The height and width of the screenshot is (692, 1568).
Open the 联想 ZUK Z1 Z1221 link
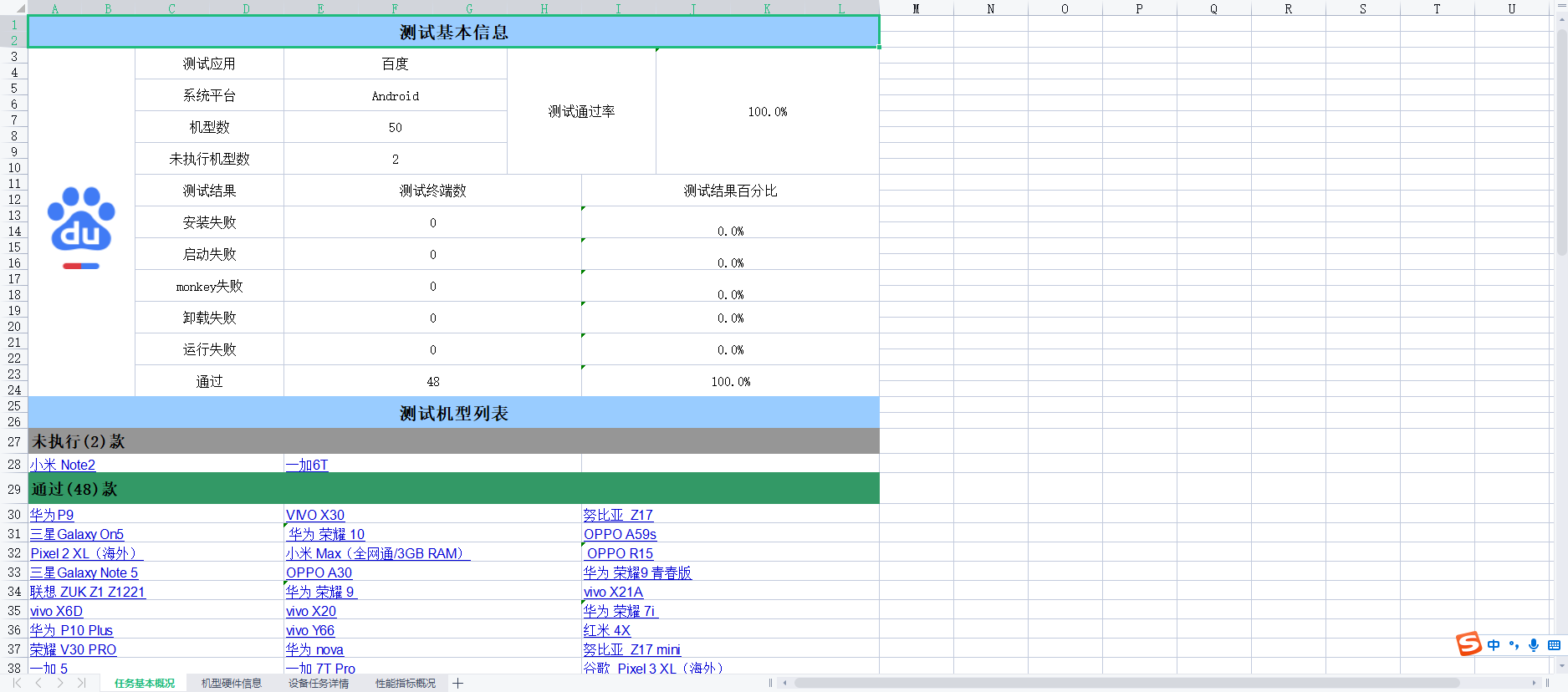[x=88, y=592]
